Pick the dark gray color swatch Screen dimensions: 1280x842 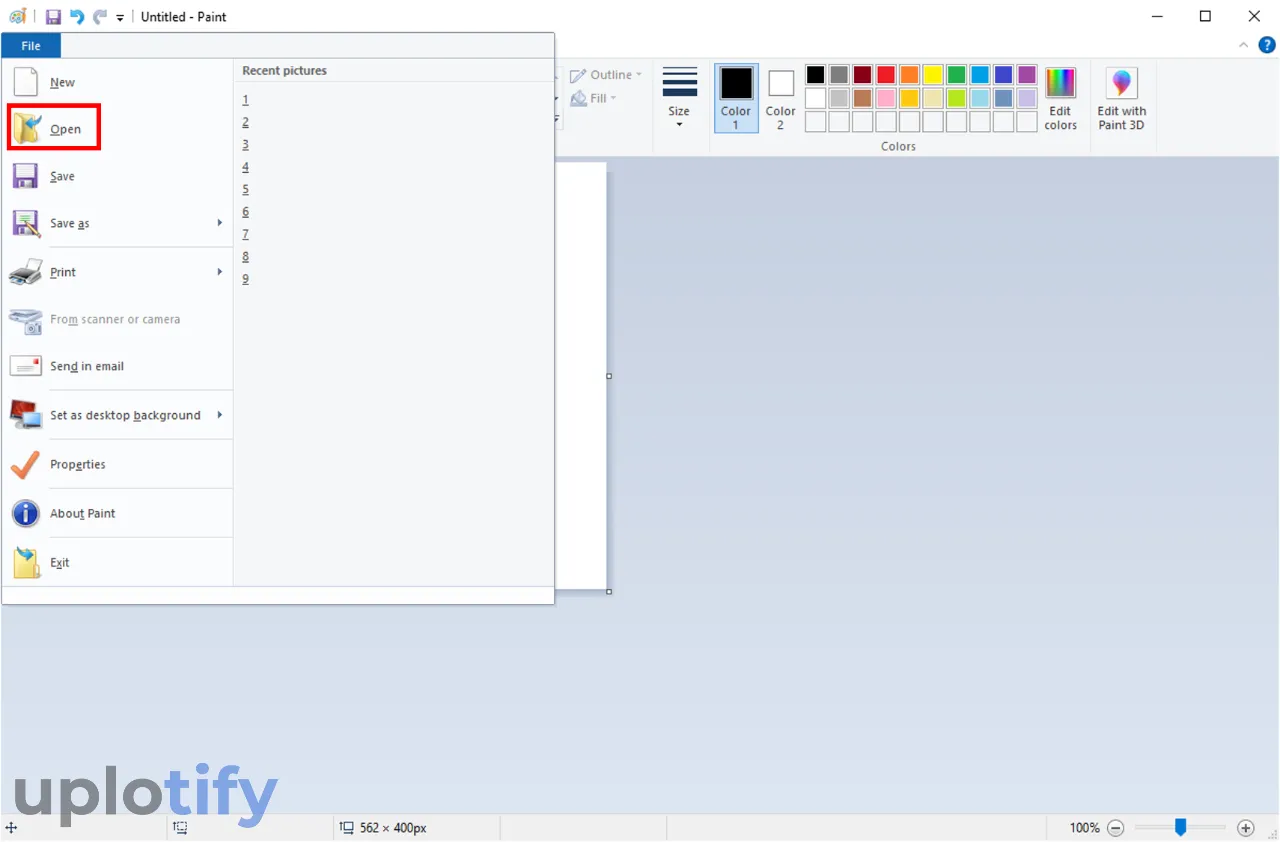[x=839, y=75]
